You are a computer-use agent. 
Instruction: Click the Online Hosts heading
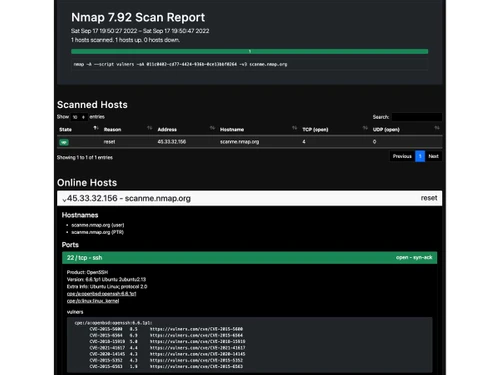[x=87, y=183]
